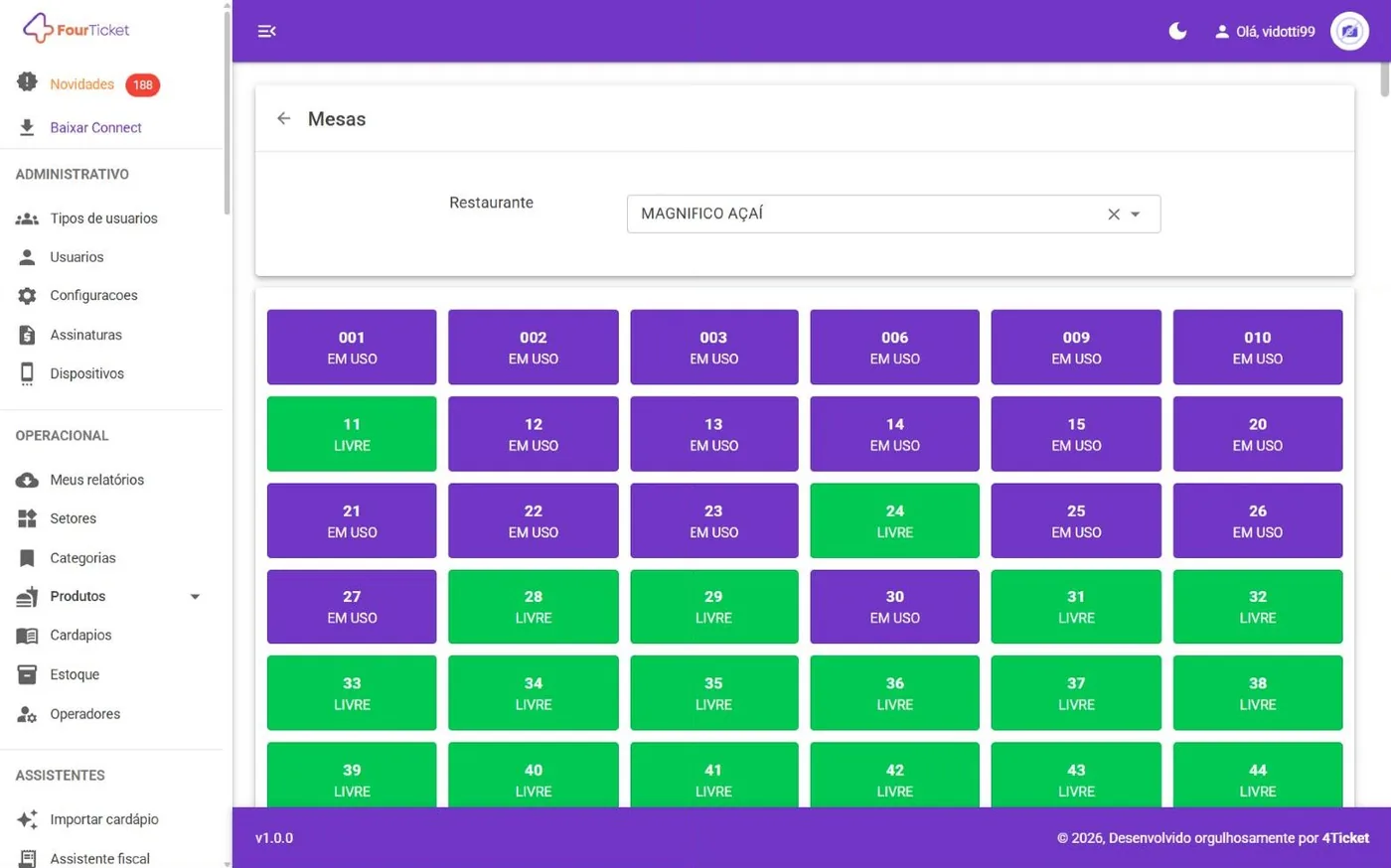Image resolution: width=1391 pixels, height=868 pixels.
Task: Click the main page scrollbar thumb
Action: coord(1385,79)
